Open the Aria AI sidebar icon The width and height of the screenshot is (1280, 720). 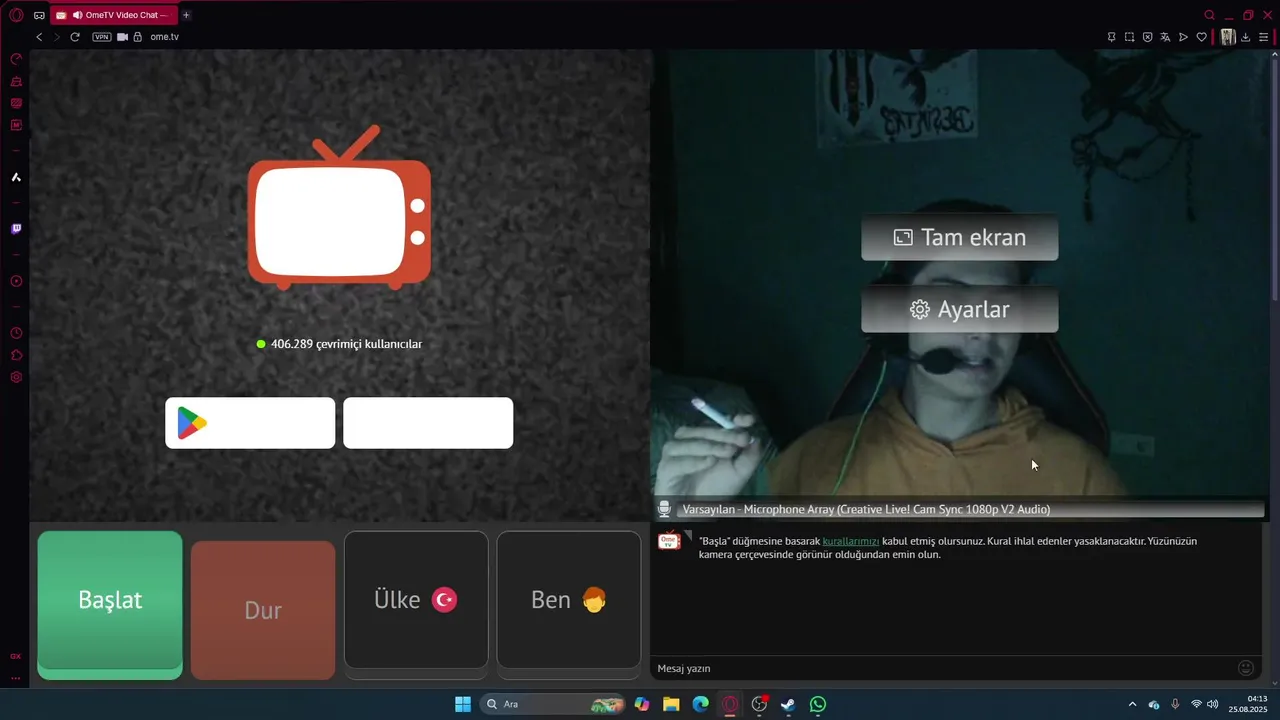click(16, 177)
